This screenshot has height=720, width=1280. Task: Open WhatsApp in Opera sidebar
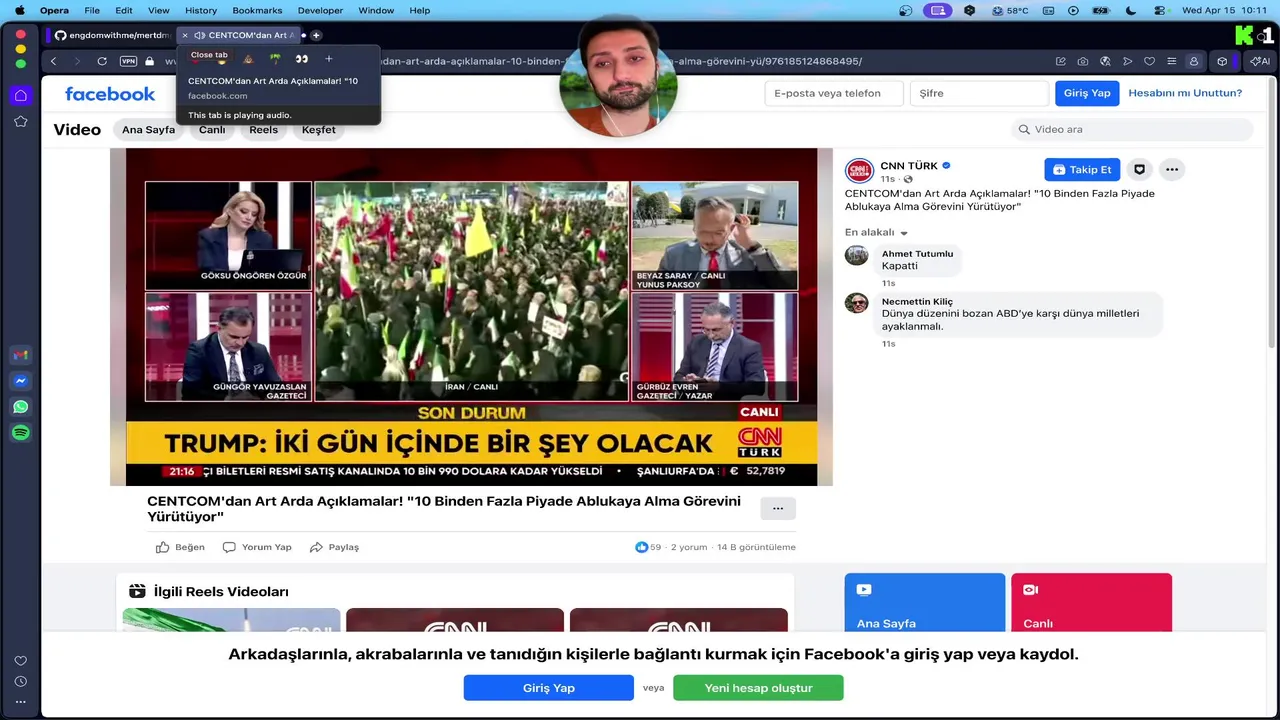(20, 407)
